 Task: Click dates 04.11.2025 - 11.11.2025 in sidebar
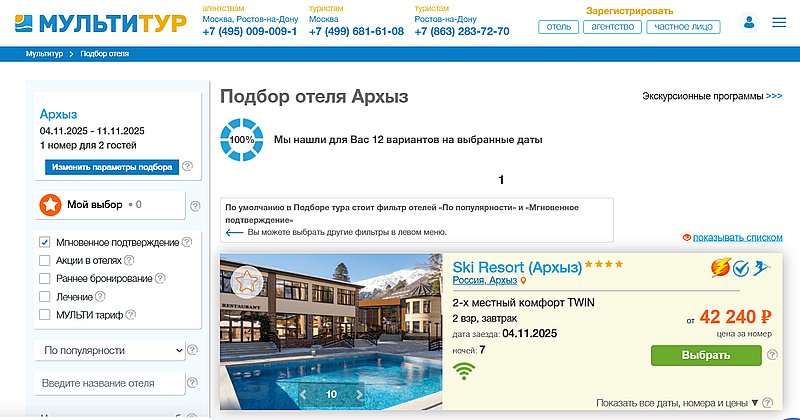click(92, 131)
